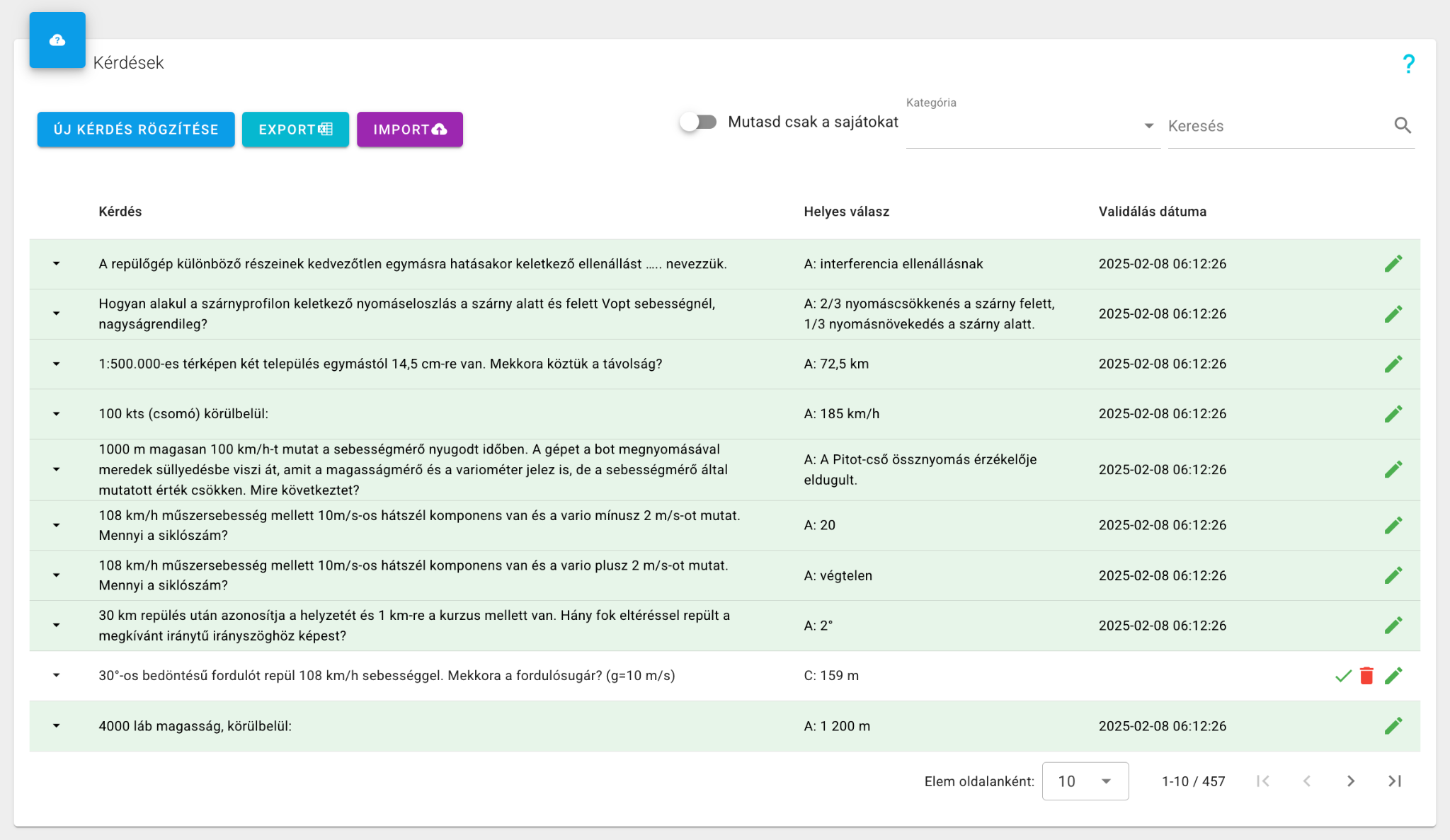Click the EXPORT button
Image resolution: width=1450 pixels, height=840 pixels.
[295, 130]
